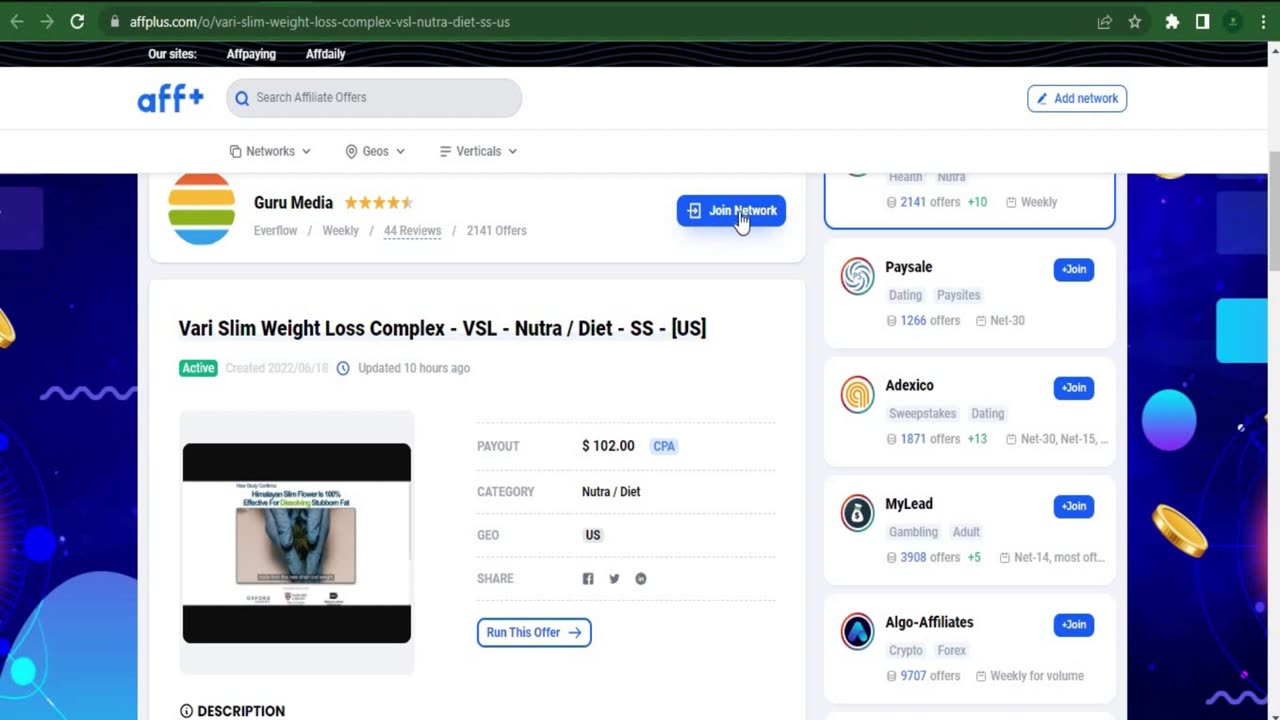Screen dimensions: 1280x720
Task: Open the browser extensions puzzle icon
Action: 1172,21
